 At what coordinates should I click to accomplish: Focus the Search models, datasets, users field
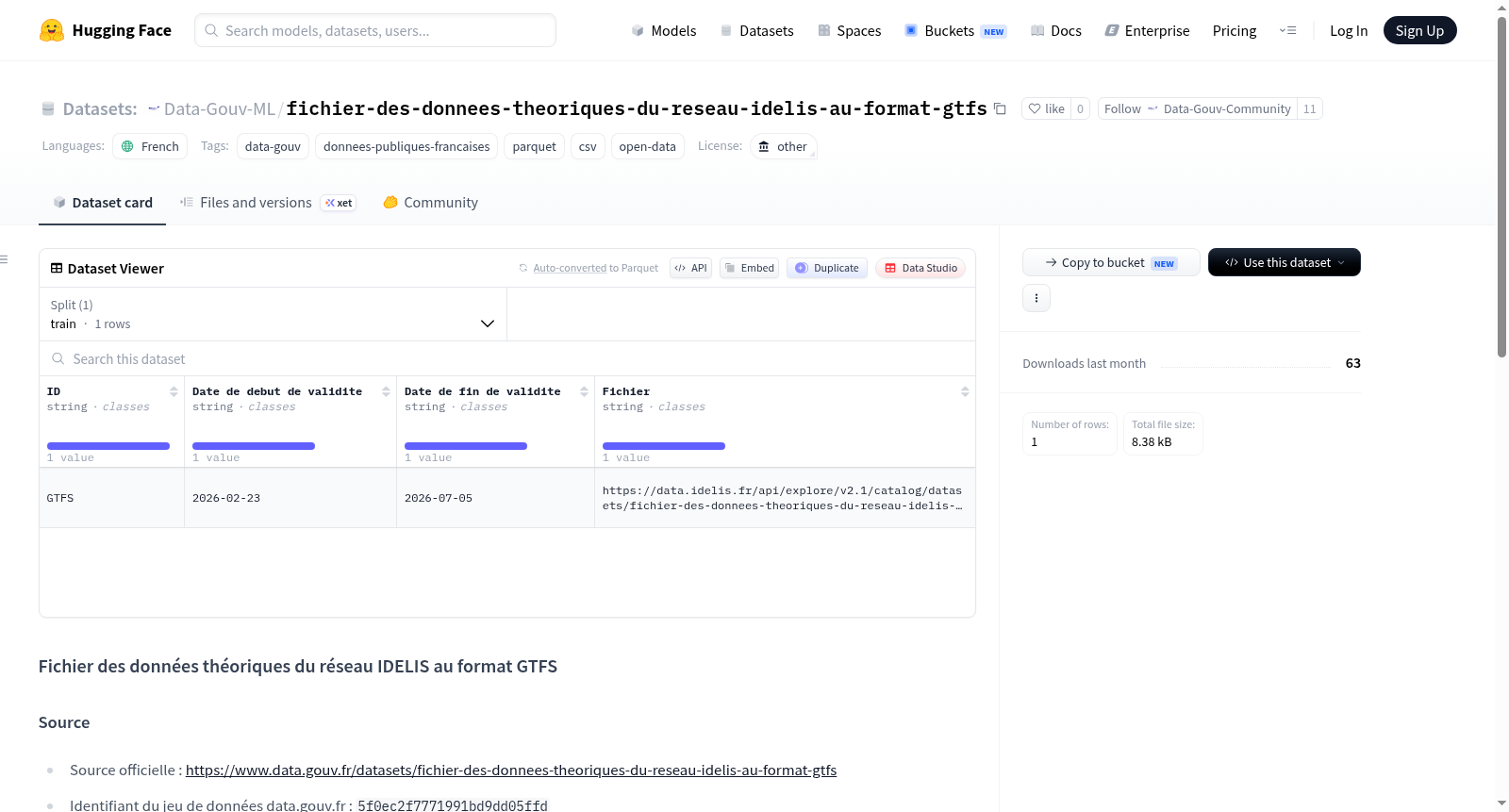click(375, 30)
